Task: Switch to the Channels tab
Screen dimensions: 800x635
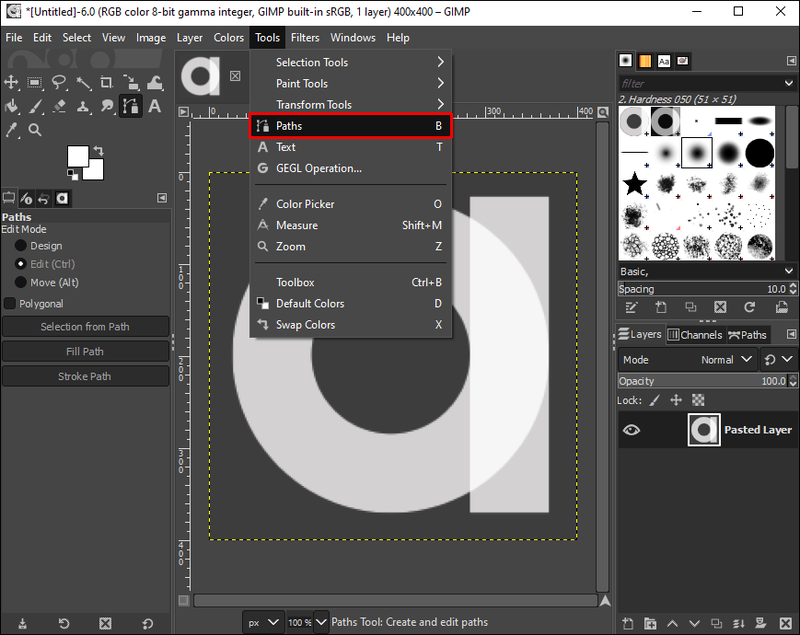Action: (x=694, y=335)
